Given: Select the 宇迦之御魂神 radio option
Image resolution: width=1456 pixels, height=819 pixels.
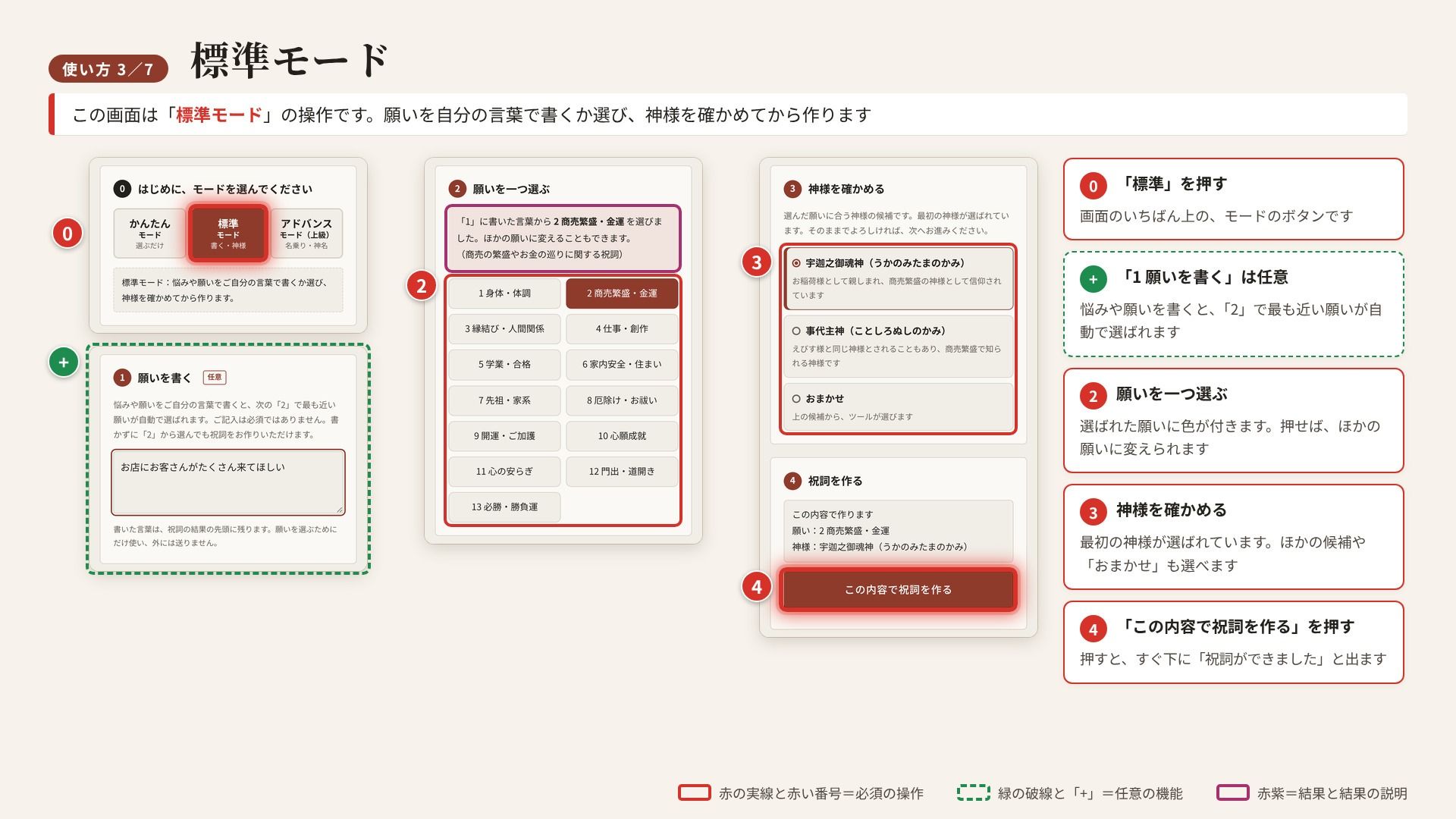Looking at the screenshot, I should click(898, 278).
